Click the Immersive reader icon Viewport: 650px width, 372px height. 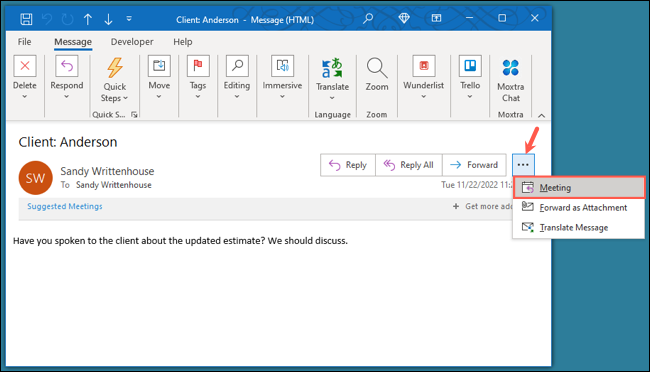282,66
